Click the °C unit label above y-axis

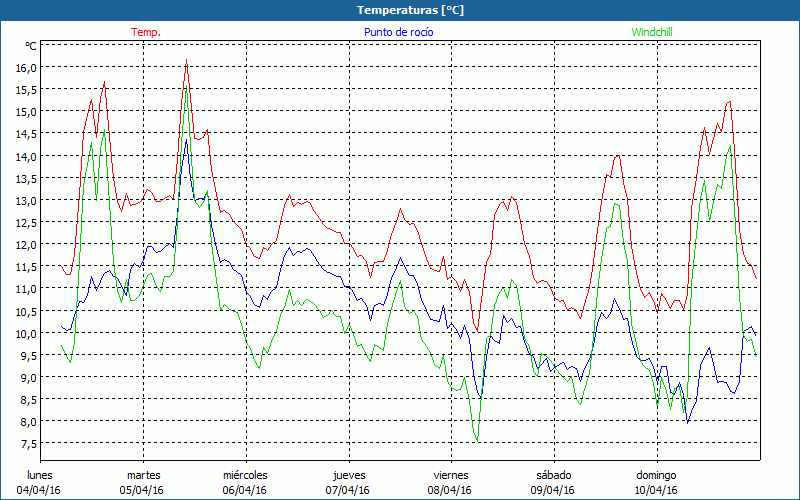pyautogui.click(x=31, y=46)
